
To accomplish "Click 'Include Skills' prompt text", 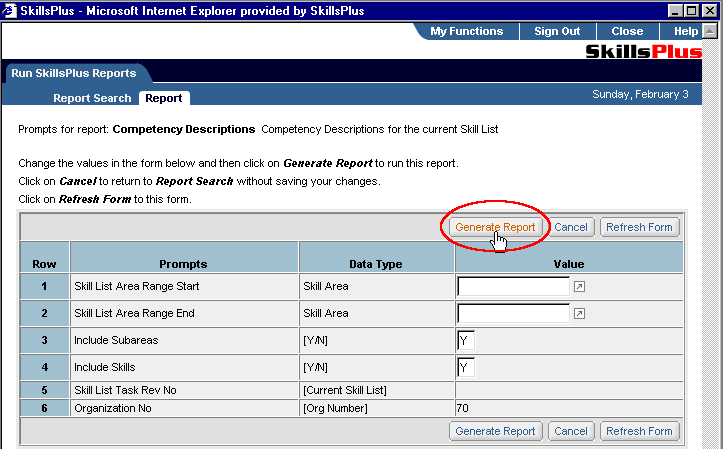I will tap(105, 367).
